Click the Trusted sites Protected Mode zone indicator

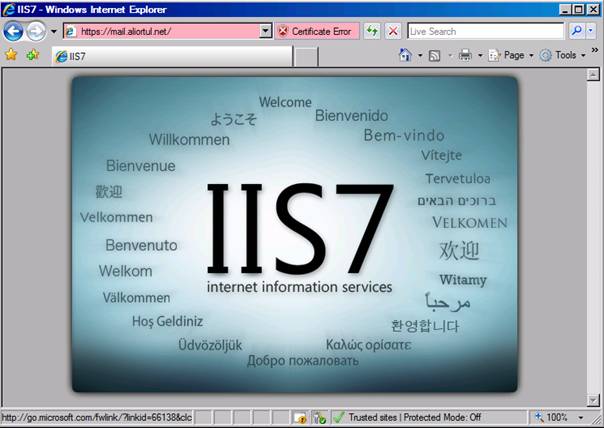(x=408, y=417)
